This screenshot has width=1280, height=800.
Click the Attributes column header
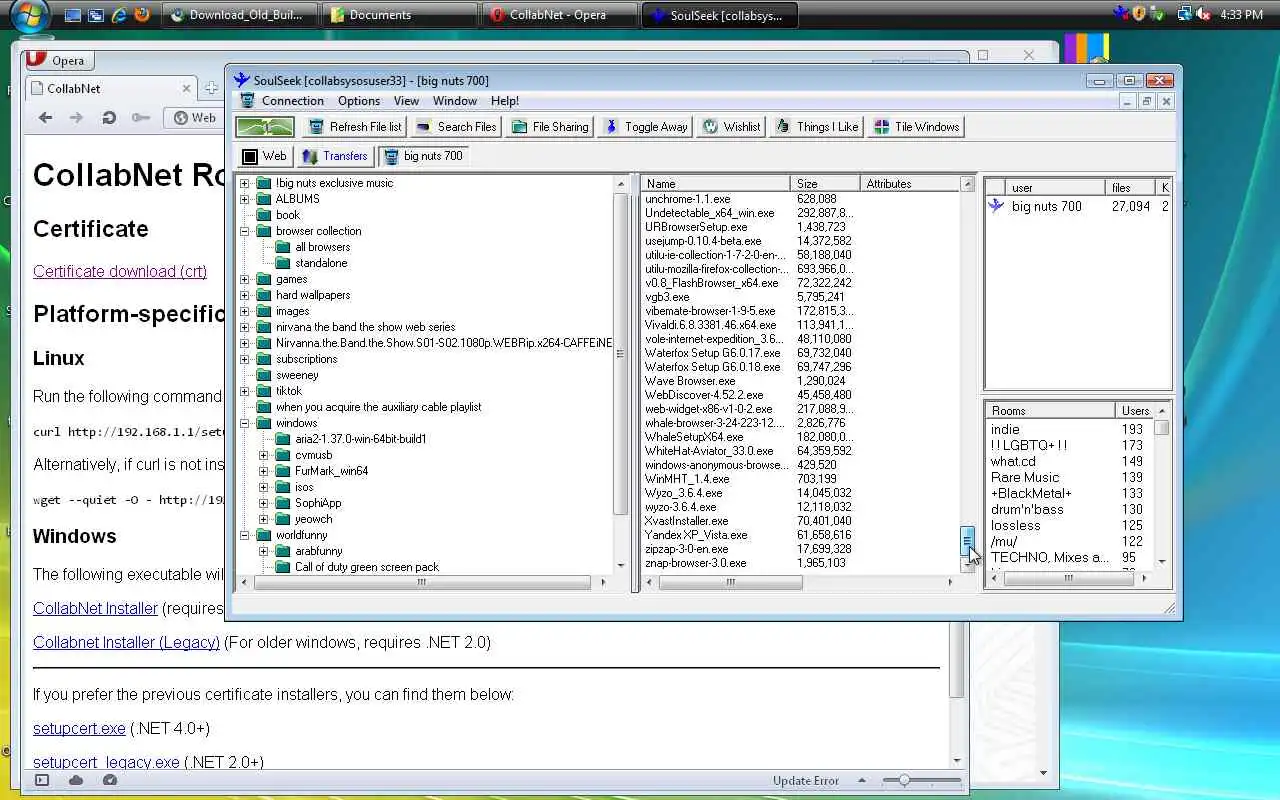910,184
